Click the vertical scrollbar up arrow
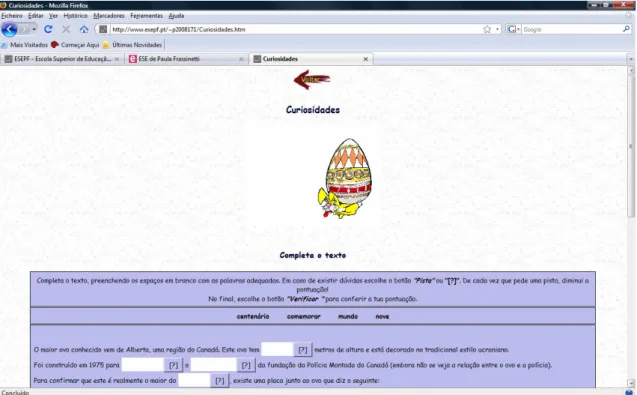Image resolution: width=637 pixels, height=395 pixels. tap(631, 70)
